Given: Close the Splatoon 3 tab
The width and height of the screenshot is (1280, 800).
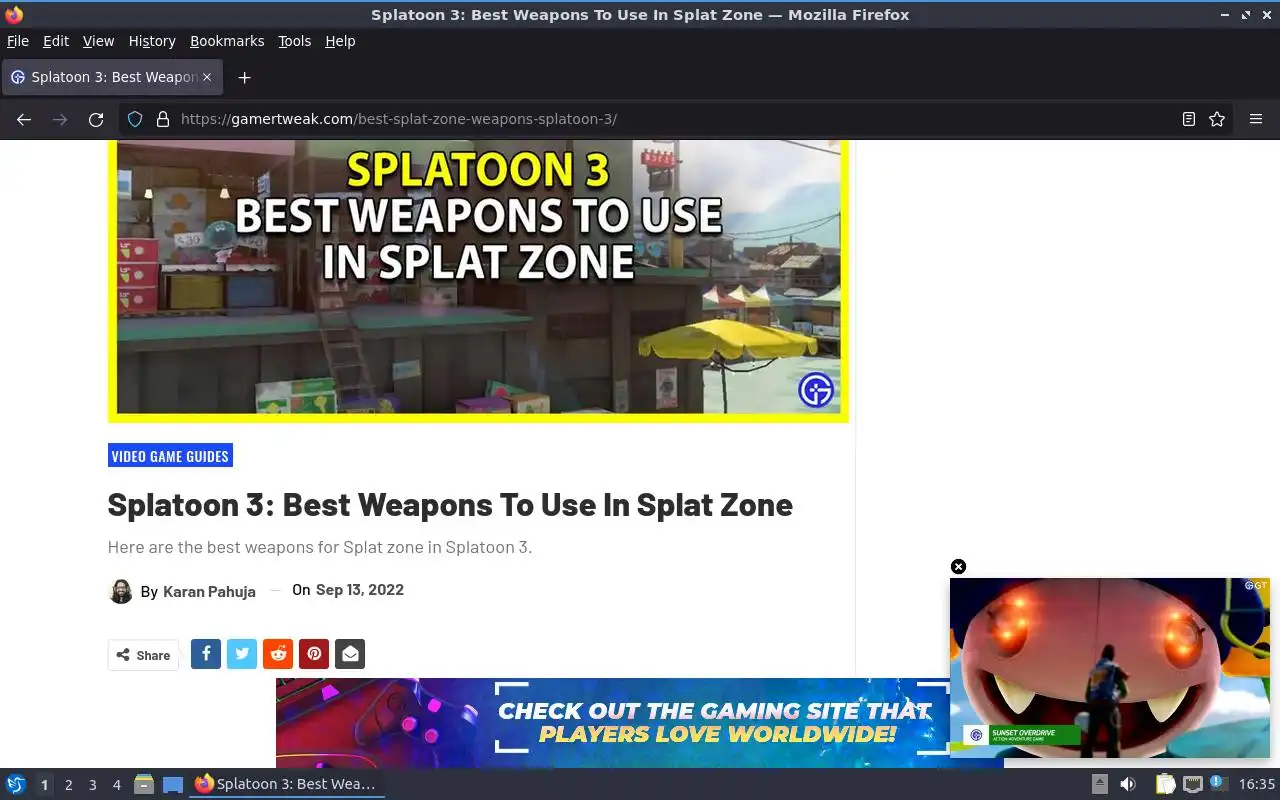Looking at the screenshot, I should tap(207, 77).
